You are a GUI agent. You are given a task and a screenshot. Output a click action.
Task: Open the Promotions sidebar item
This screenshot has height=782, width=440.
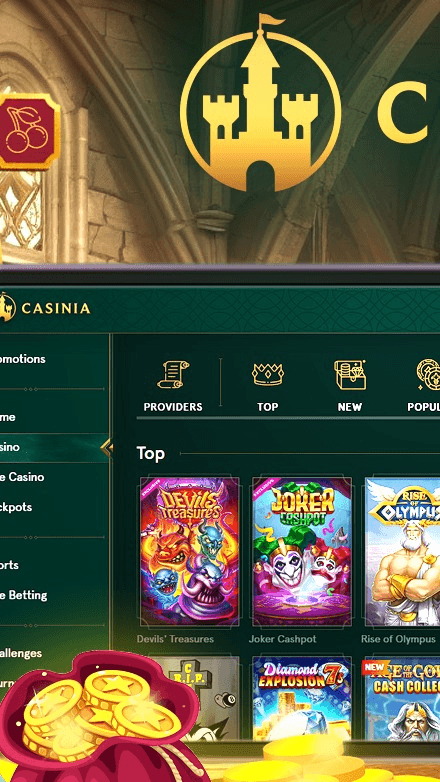[22, 359]
